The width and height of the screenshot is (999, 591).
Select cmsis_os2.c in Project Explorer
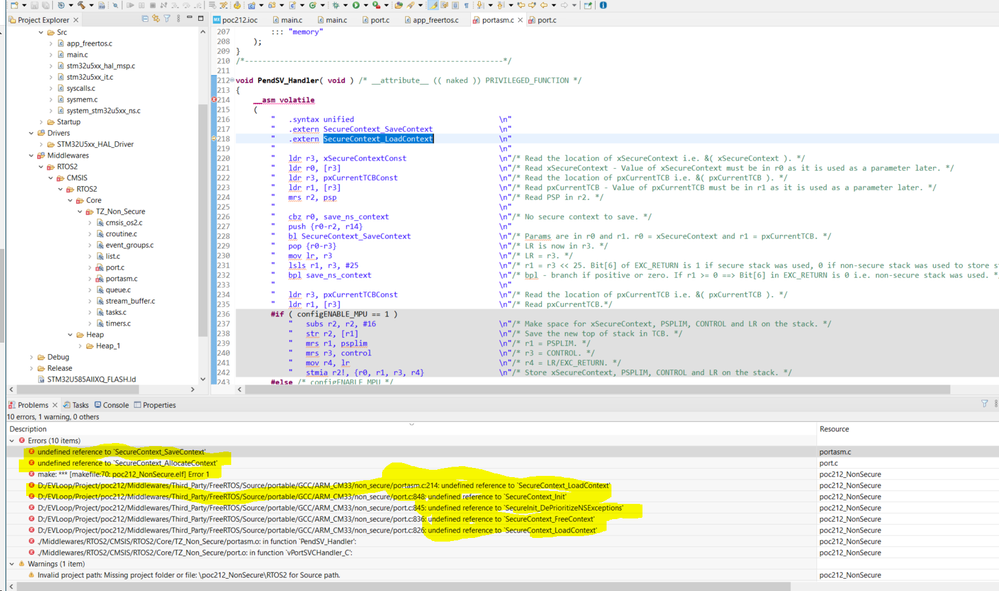click(124, 223)
